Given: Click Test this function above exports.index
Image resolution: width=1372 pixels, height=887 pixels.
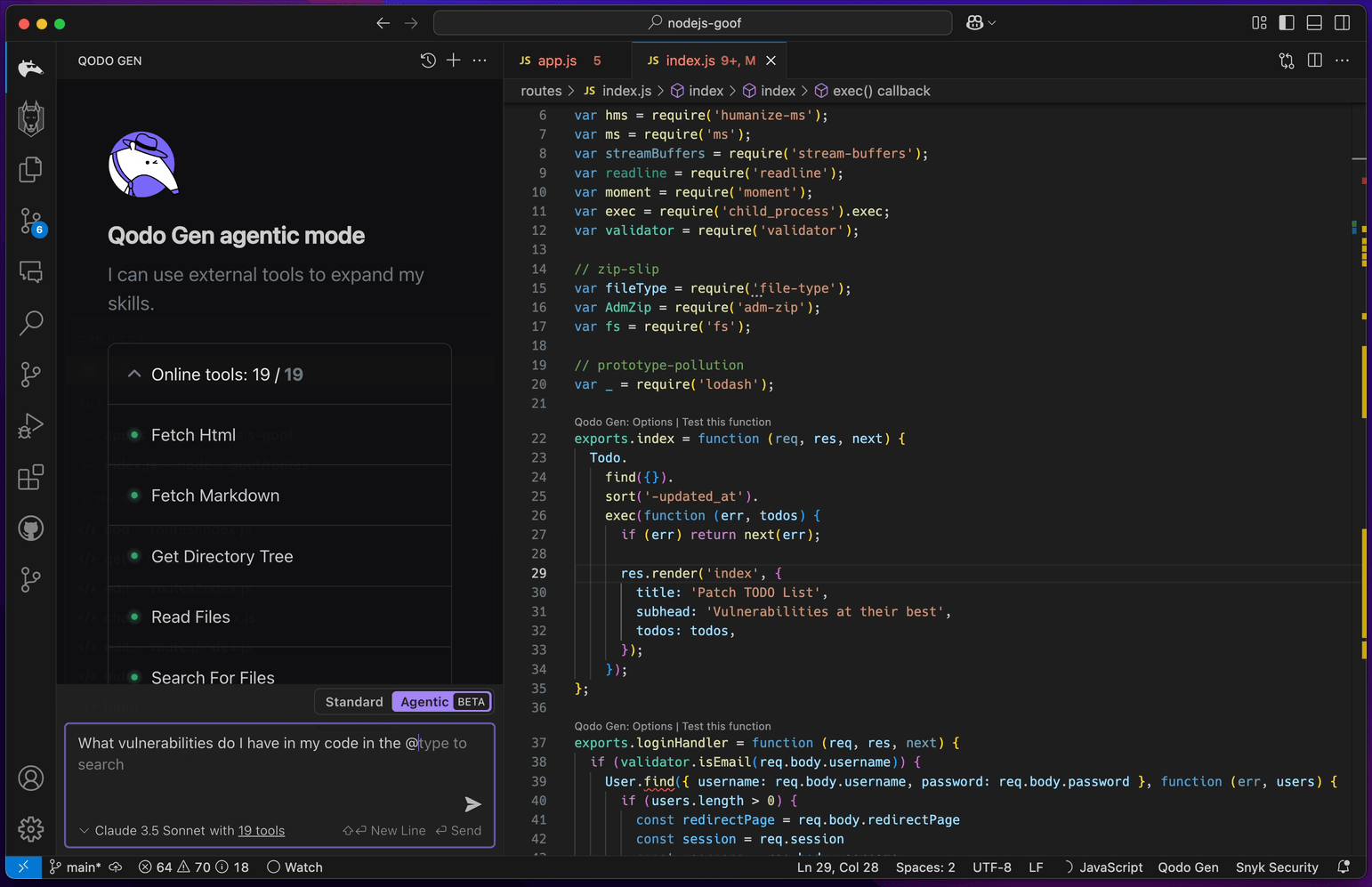Looking at the screenshot, I should point(726,422).
